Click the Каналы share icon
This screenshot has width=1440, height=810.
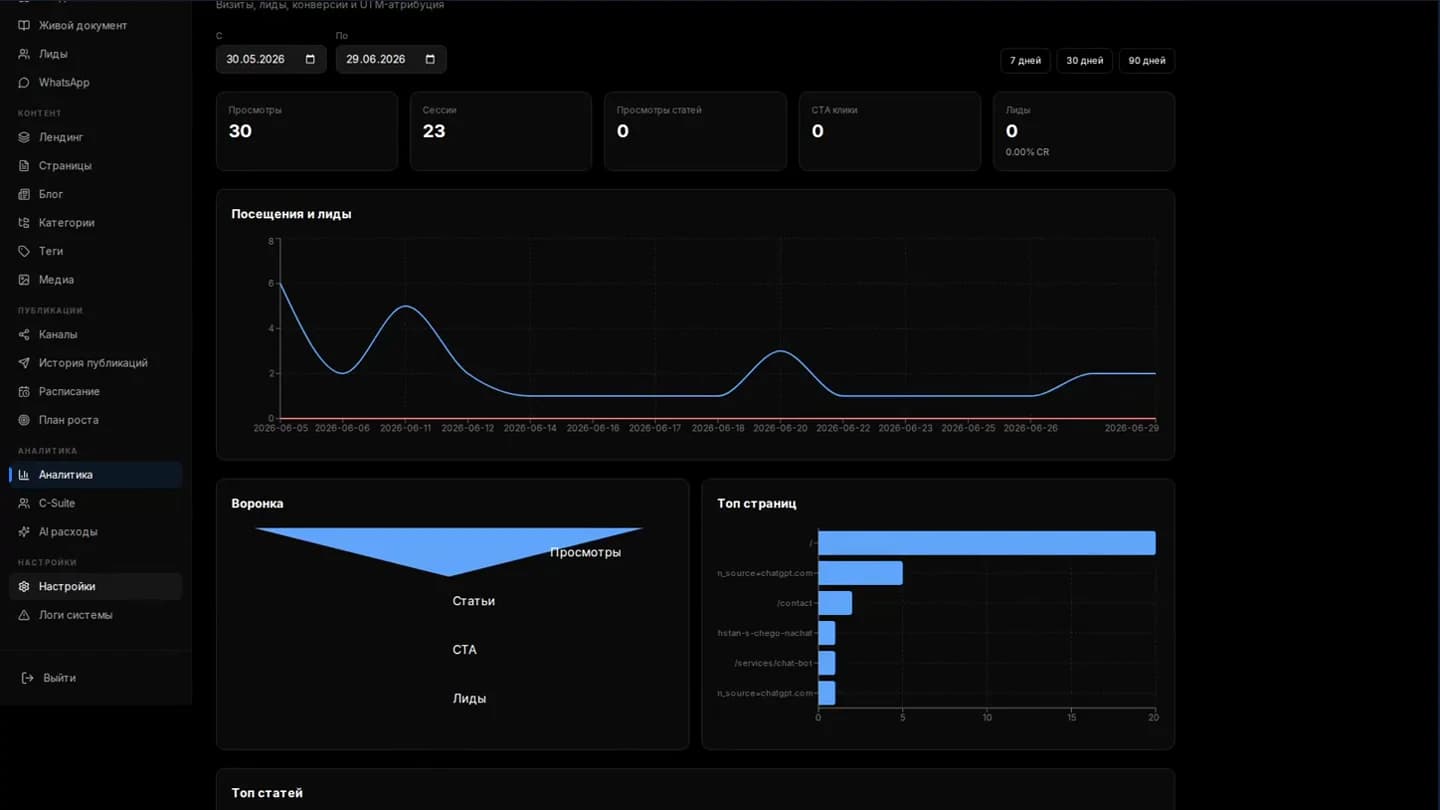[24, 334]
